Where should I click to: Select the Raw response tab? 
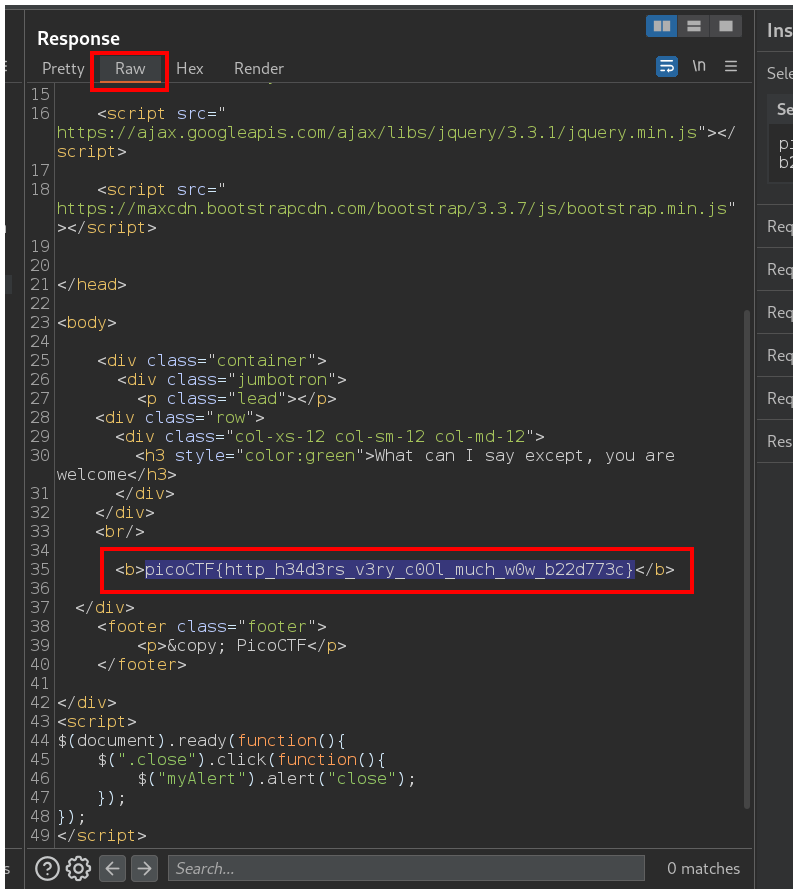pyautogui.click(x=130, y=68)
